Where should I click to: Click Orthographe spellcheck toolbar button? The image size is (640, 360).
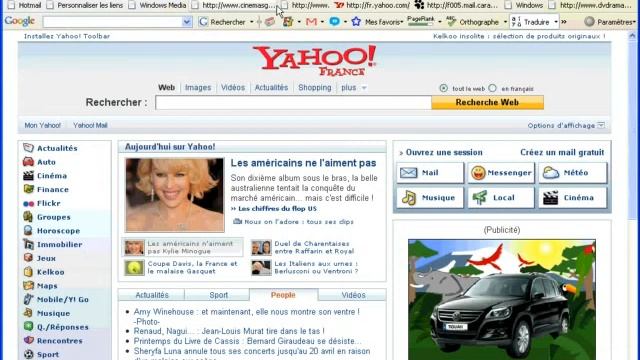[472, 22]
